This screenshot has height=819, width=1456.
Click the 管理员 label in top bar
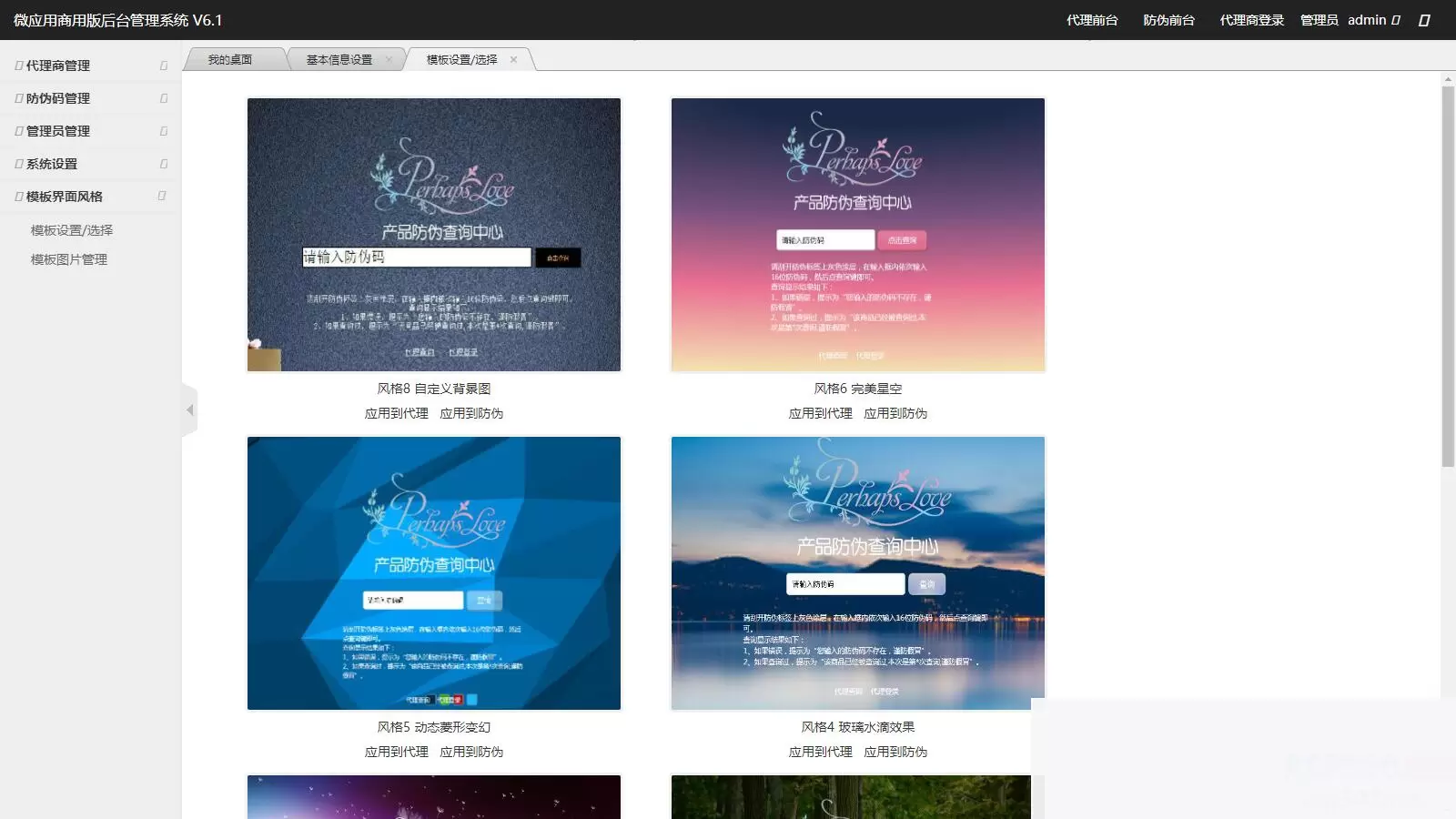point(1319,20)
